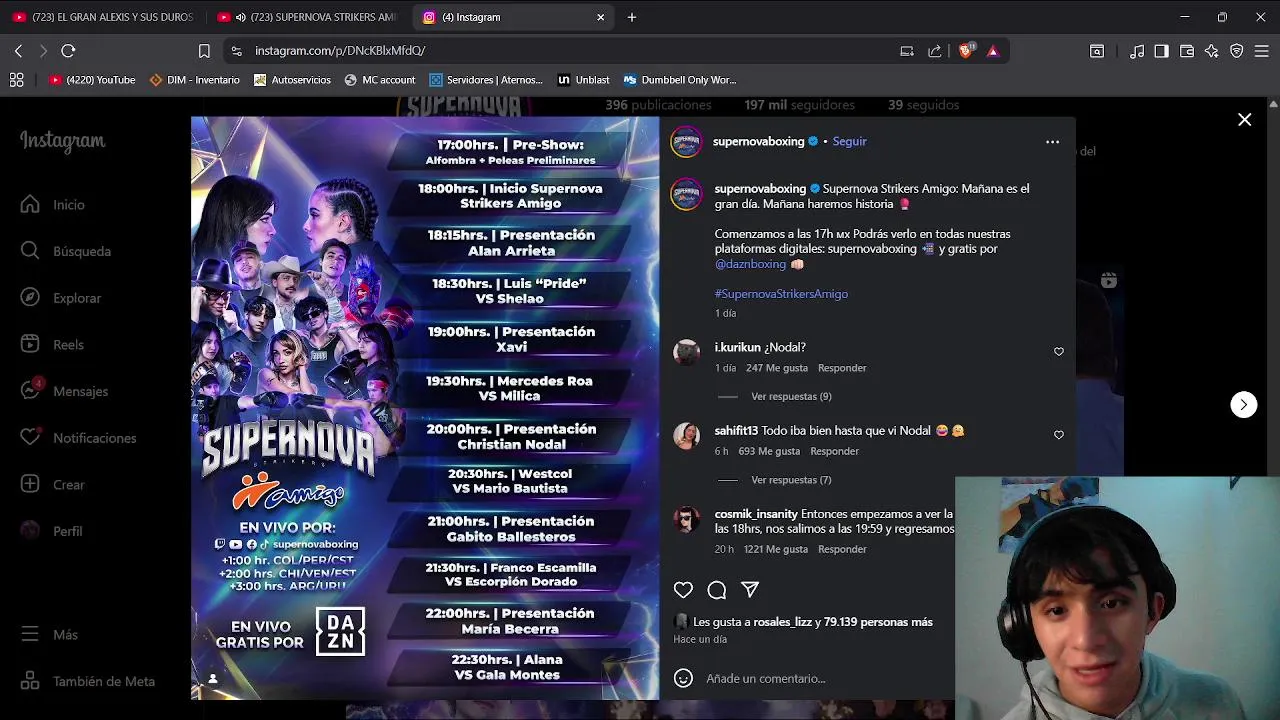This screenshot has width=1280, height=720.
Task: Open Dumbbell Only Wor... bookmark
Action: pos(680,80)
